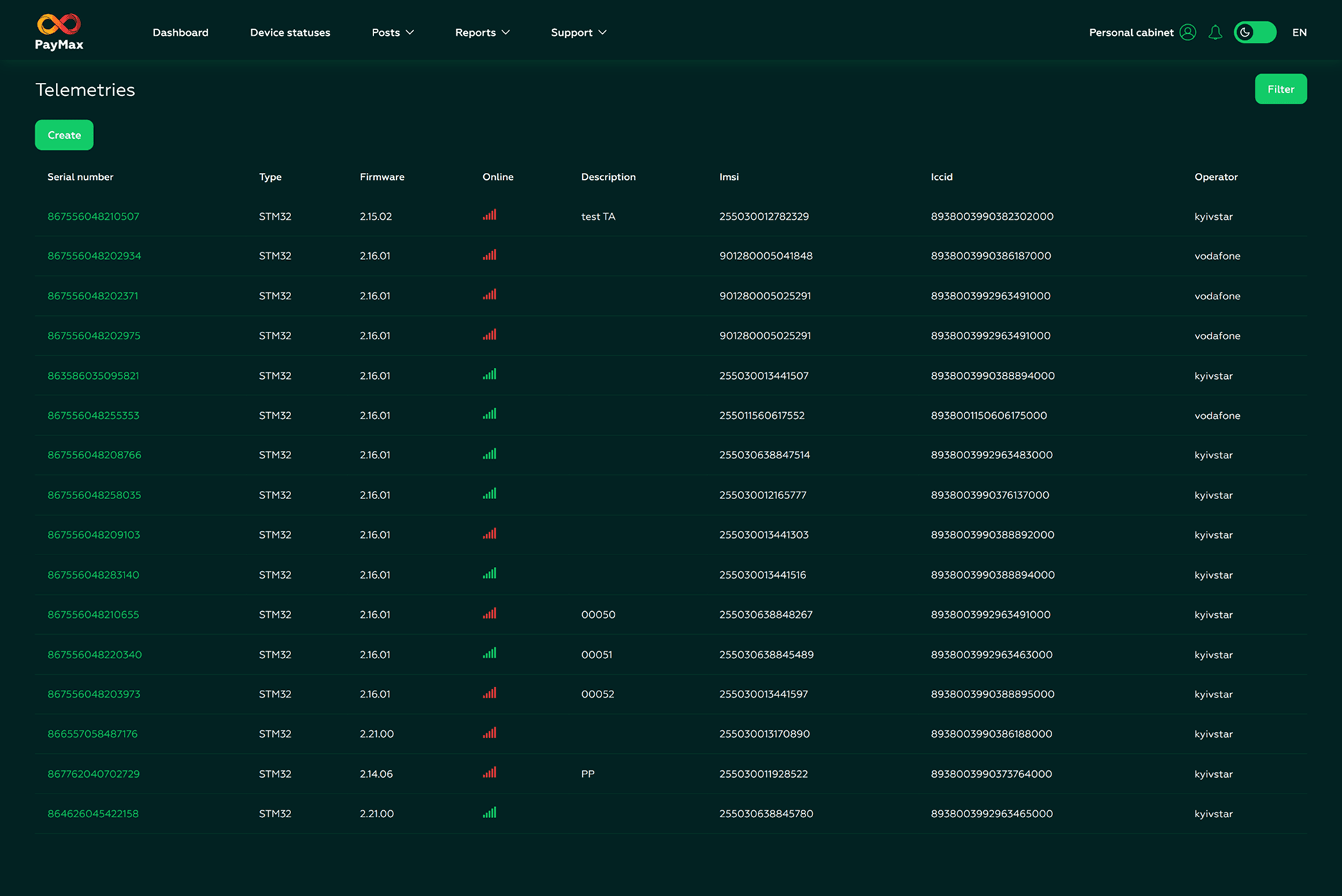Expand the Posts dropdown menu
Screen dimensions: 1342x896
click(x=393, y=32)
